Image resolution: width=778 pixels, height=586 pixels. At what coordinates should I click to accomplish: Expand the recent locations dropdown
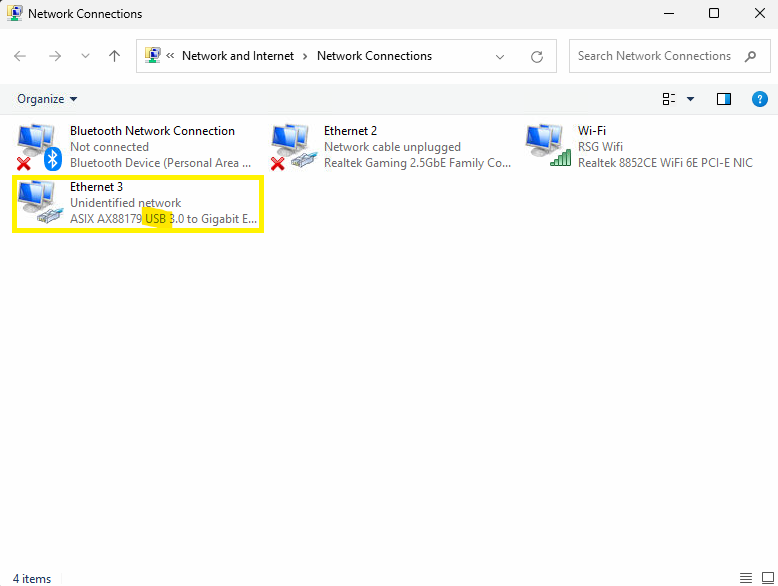click(x=85, y=57)
